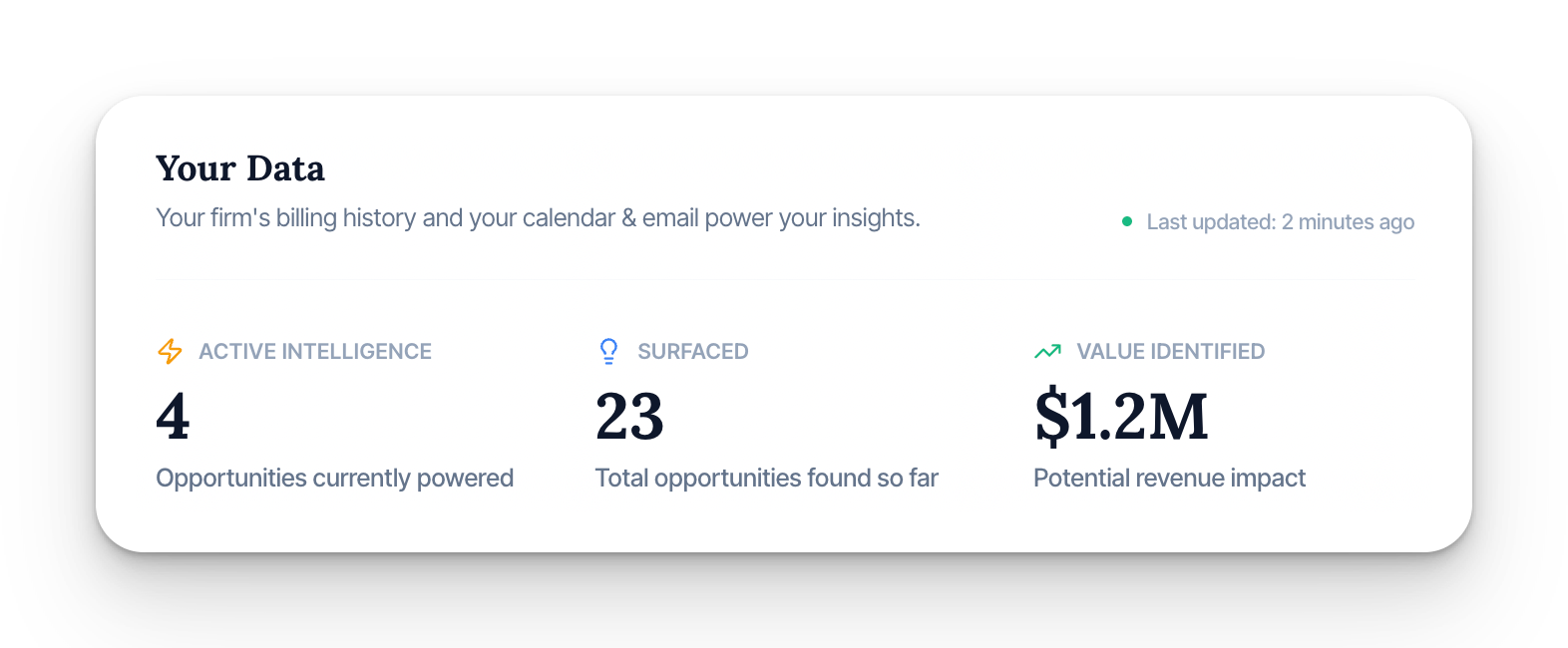Switch to the Your Data section
The width and height of the screenshot is (1568, 648).
(x=239, y=167)
